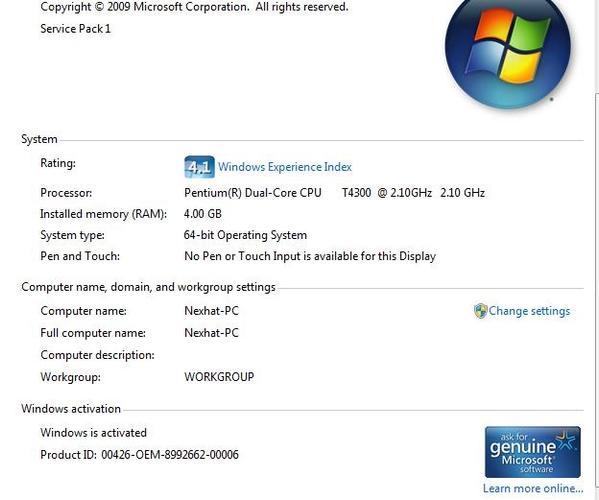Select the Product ID number text
The height and width of the screenshot is (500, 599).
pyautogui.click(x=170, y=455)
